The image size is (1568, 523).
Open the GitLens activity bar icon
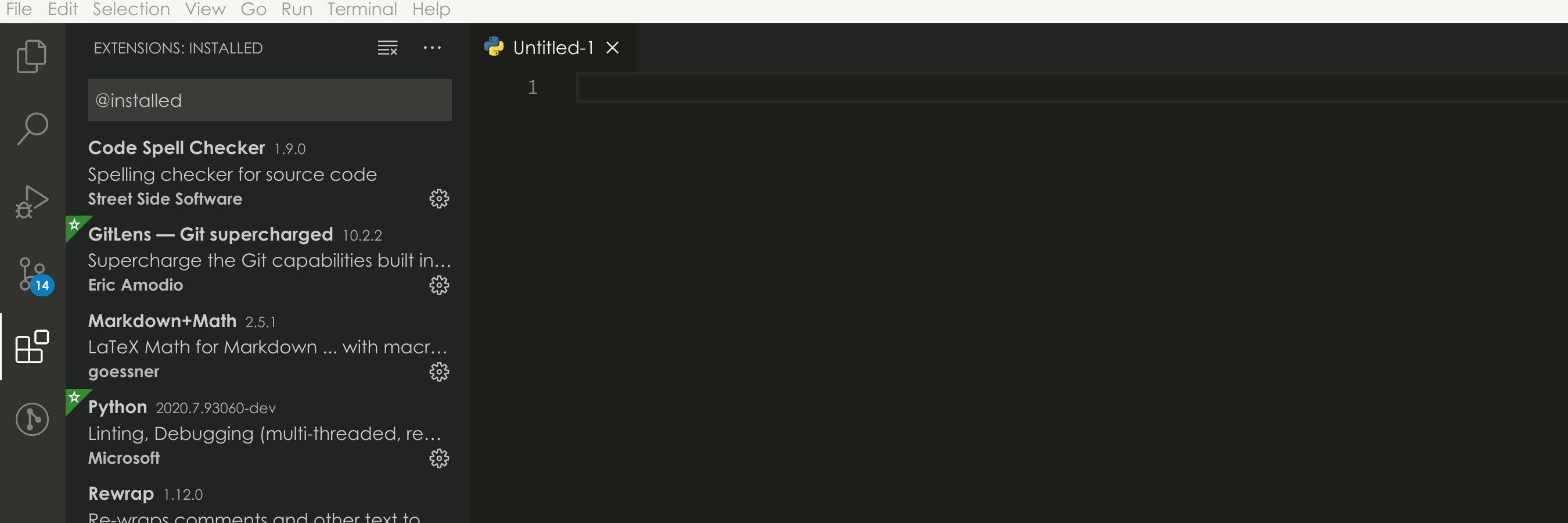point(32,419)
